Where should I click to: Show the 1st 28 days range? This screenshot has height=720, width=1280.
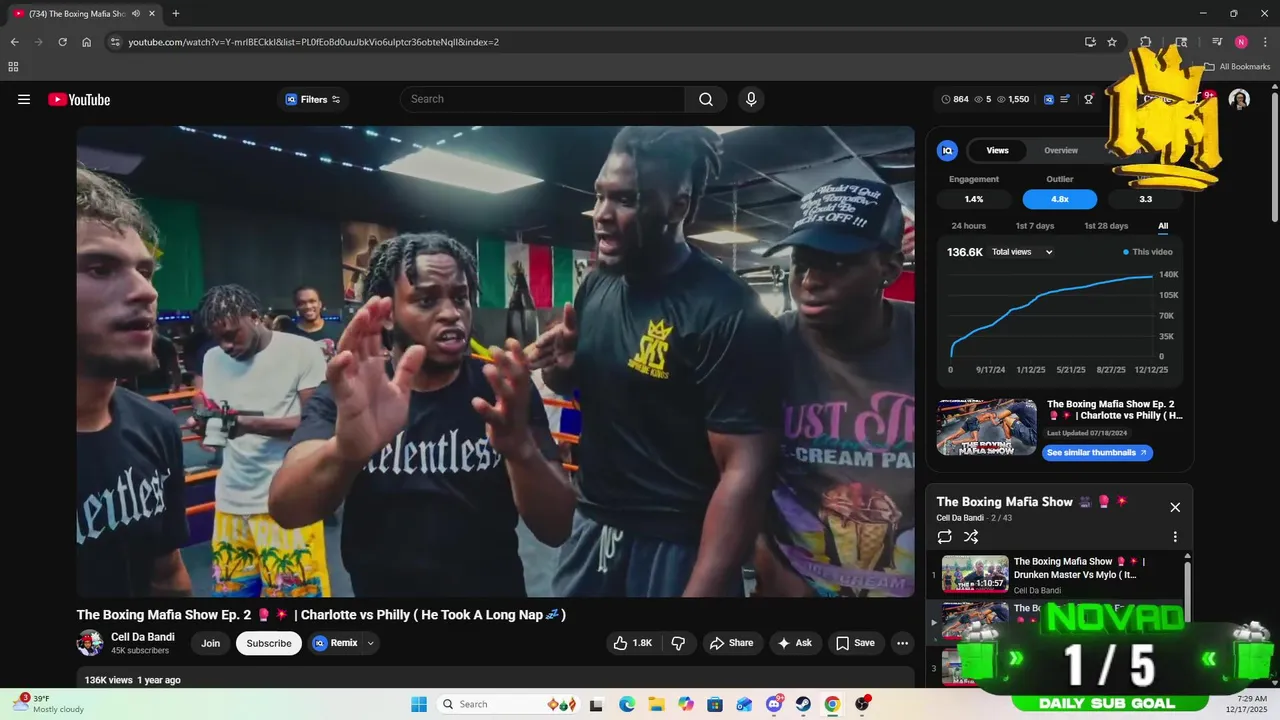click(x=1106, y=226)
